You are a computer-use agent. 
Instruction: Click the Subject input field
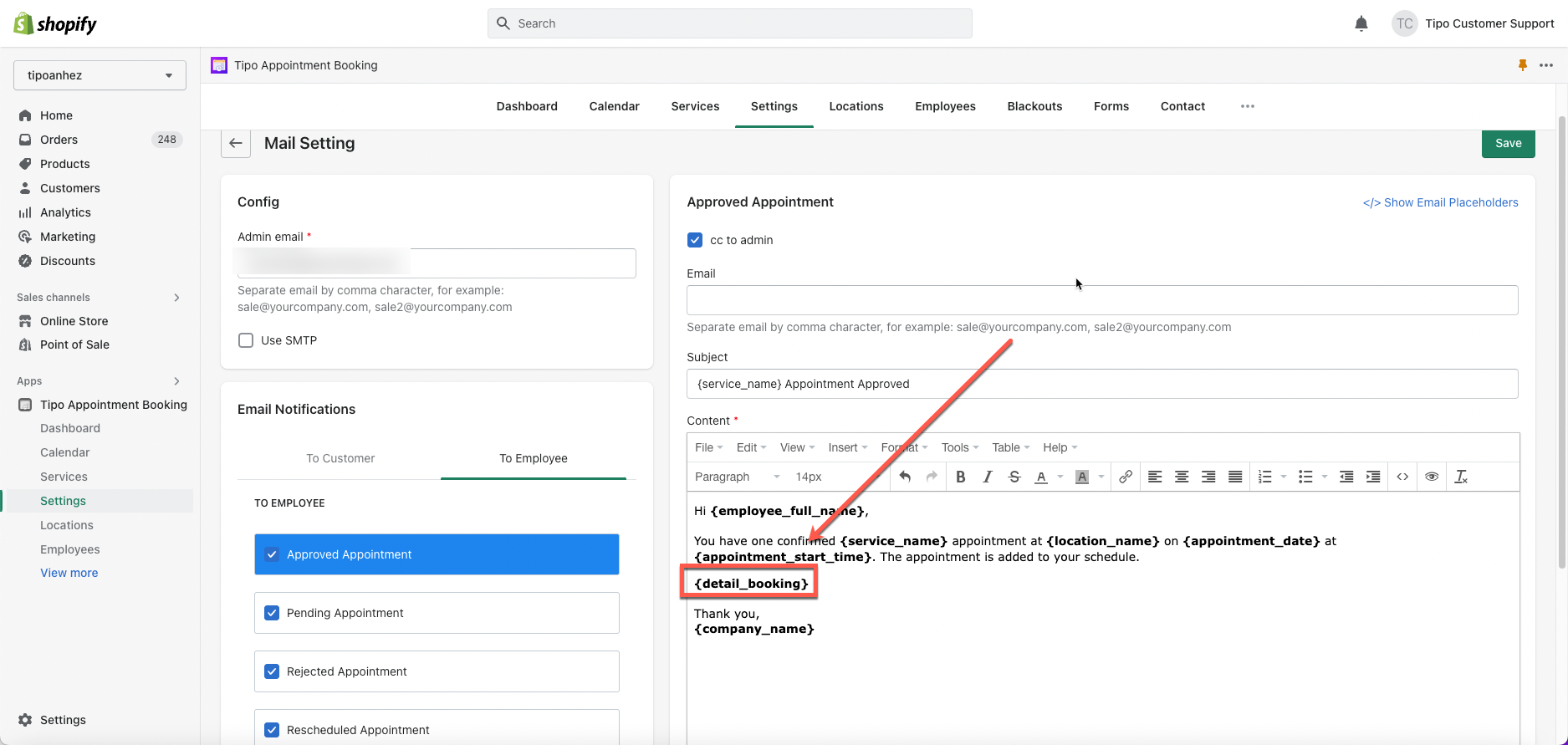coord(1102,384)
